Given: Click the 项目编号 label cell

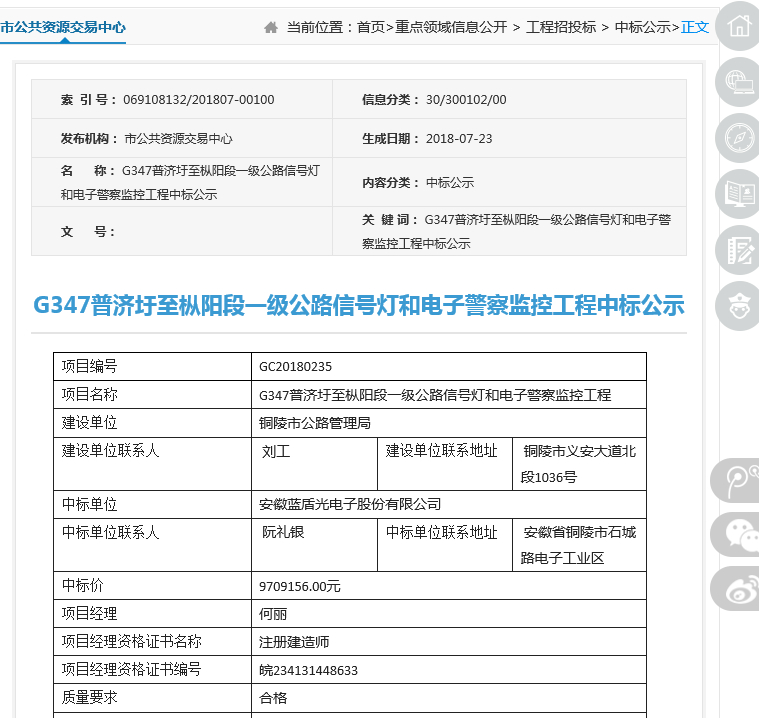Looking at the screenshot, I should (152, 367).
